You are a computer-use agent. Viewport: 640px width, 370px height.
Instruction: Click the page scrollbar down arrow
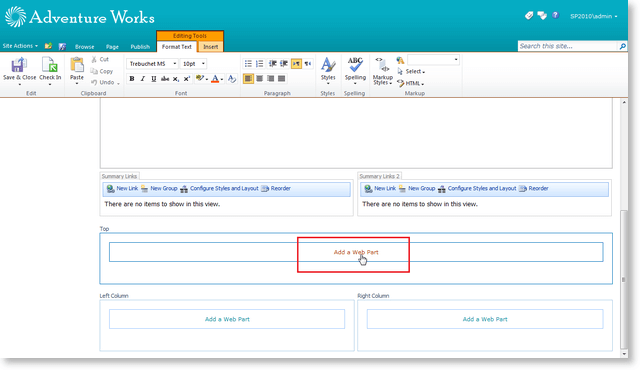coord(624,353)
